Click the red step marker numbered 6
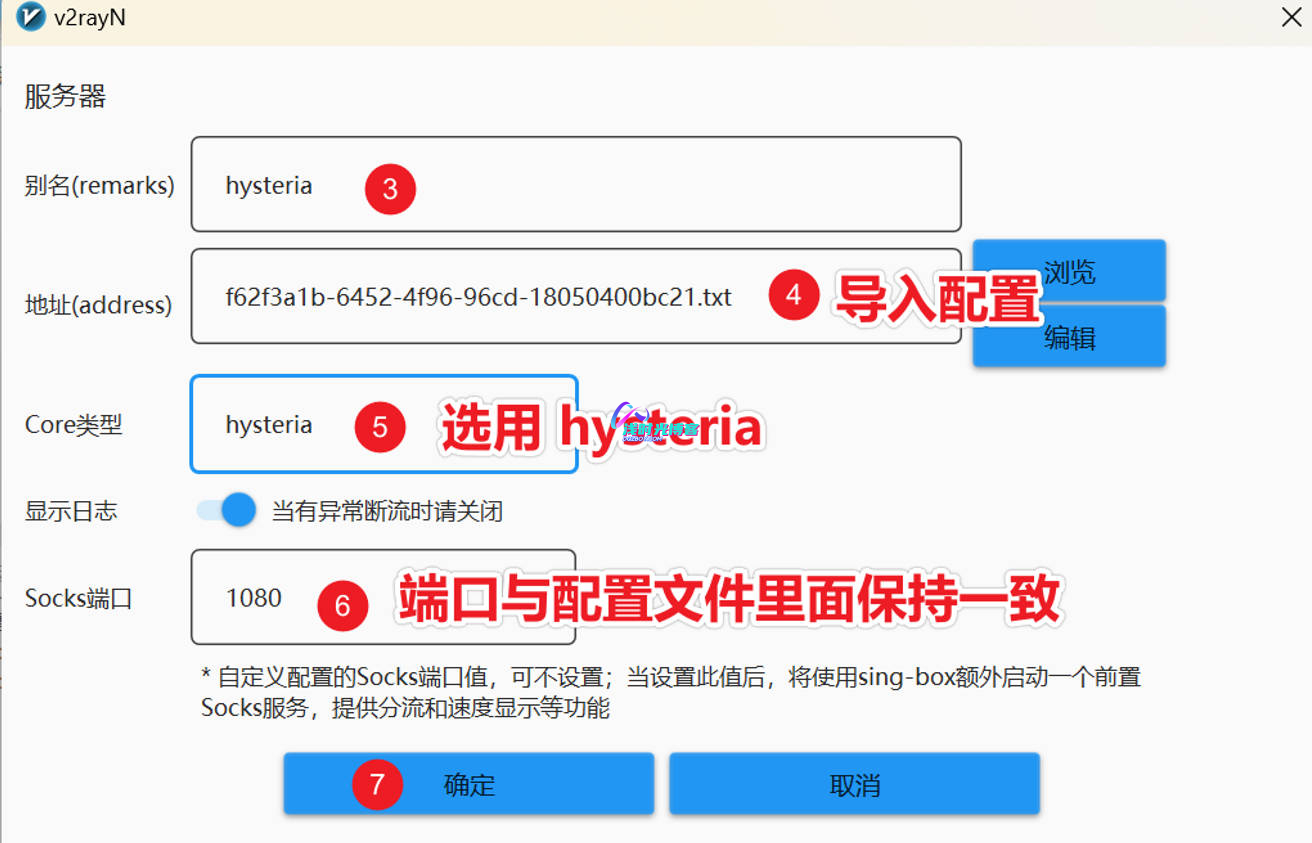The width and height of the screenshot is (1312, 843). (342, 606)
